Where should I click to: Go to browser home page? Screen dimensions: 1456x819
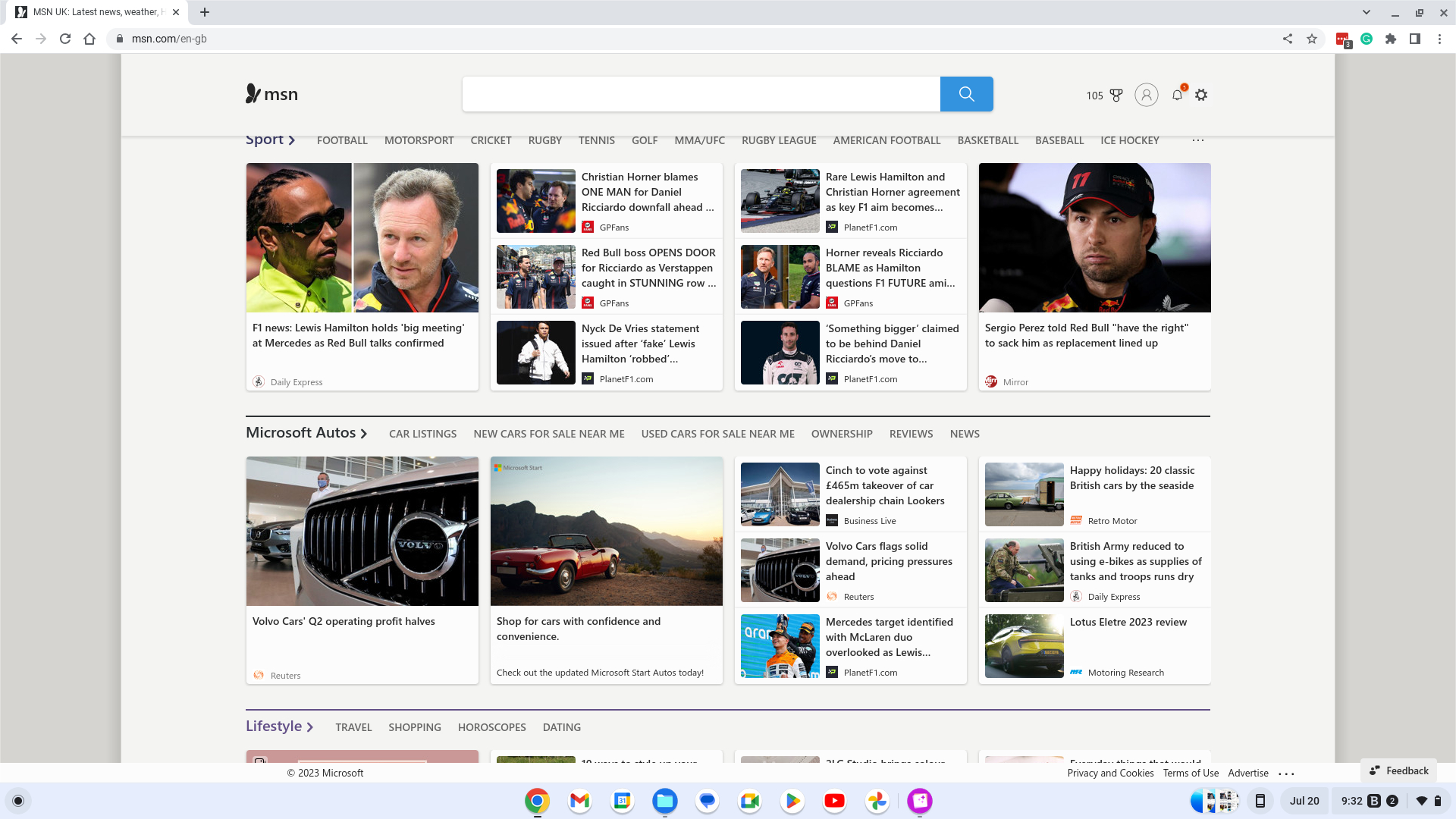[x=89, y=39]
